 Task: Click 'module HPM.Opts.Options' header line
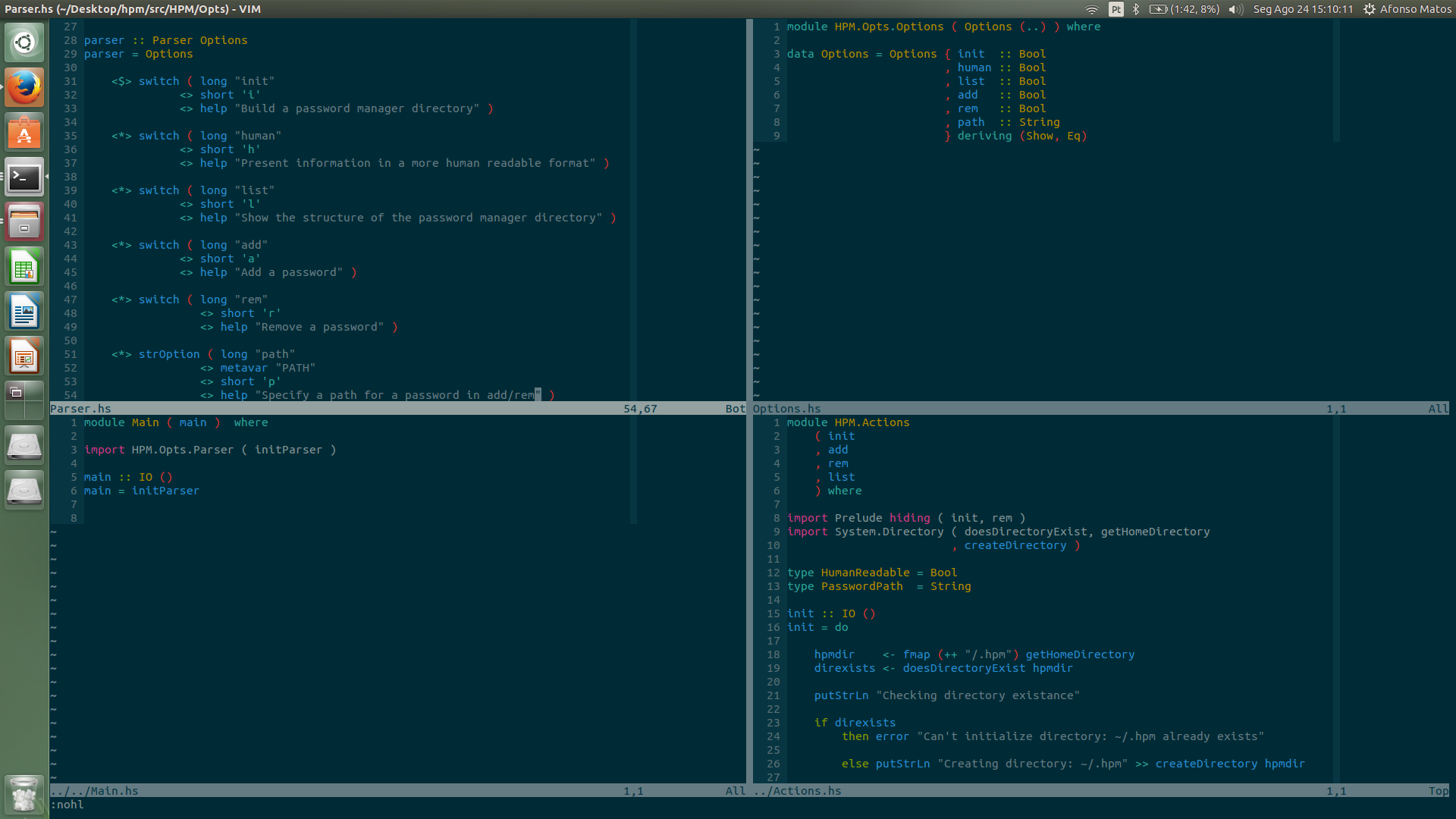point(943,27)
